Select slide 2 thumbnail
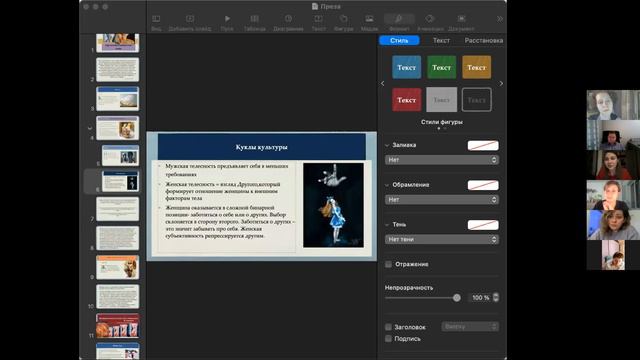The image size is (640, 360). pos(118,69)
